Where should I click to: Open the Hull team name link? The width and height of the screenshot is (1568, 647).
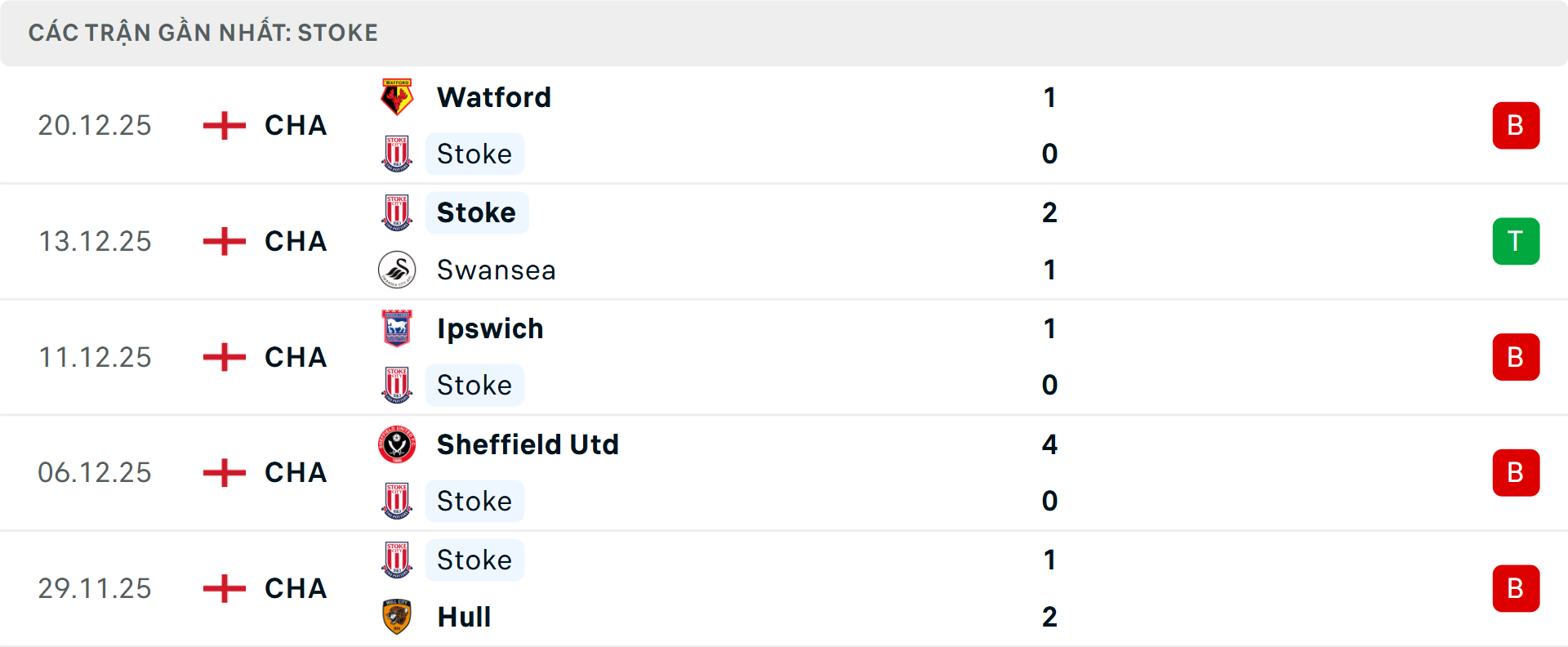coord(464,617)
